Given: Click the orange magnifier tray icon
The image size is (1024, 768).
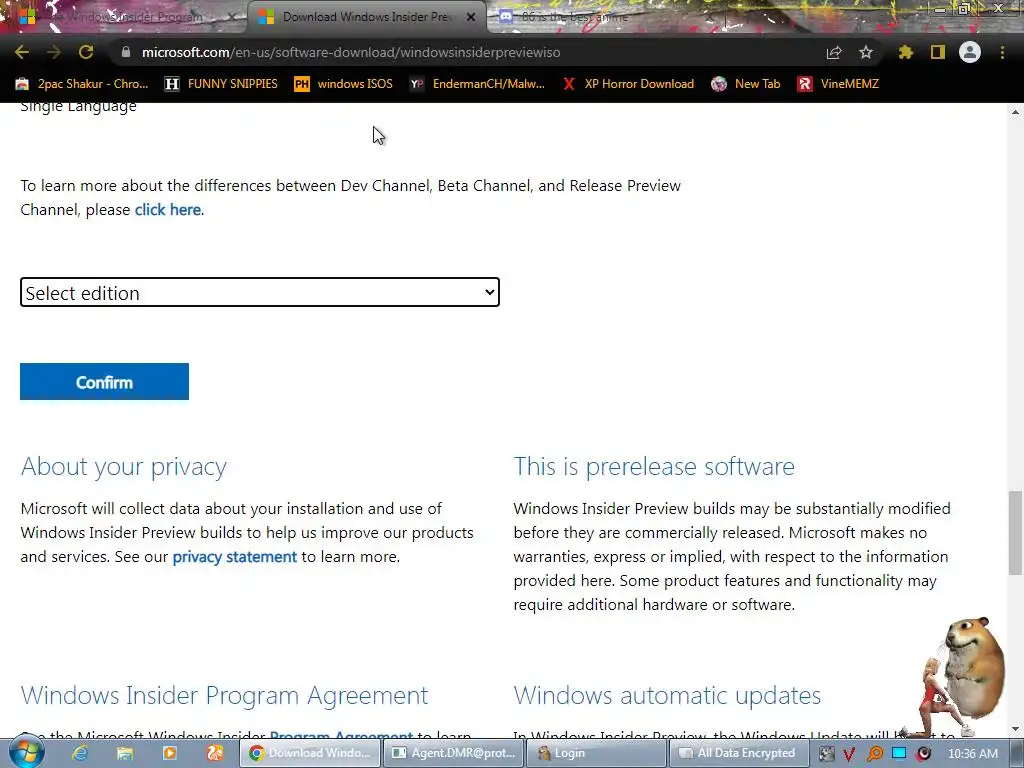Looking at the screenshot, I should pos(874,754).
